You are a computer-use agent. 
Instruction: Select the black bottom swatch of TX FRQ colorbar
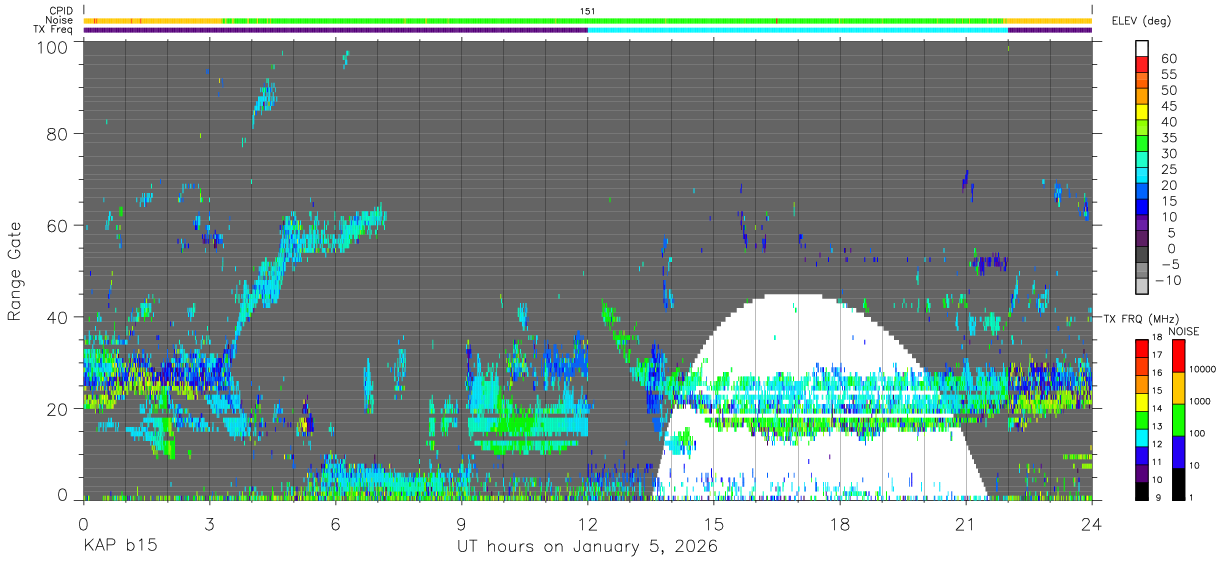(1141, 491)
